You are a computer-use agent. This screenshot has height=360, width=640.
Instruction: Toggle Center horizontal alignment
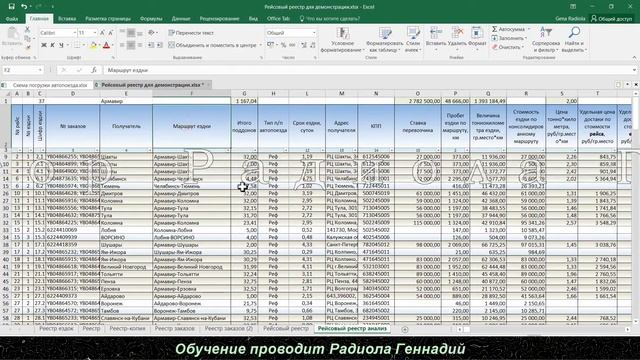tap(131, 45)
